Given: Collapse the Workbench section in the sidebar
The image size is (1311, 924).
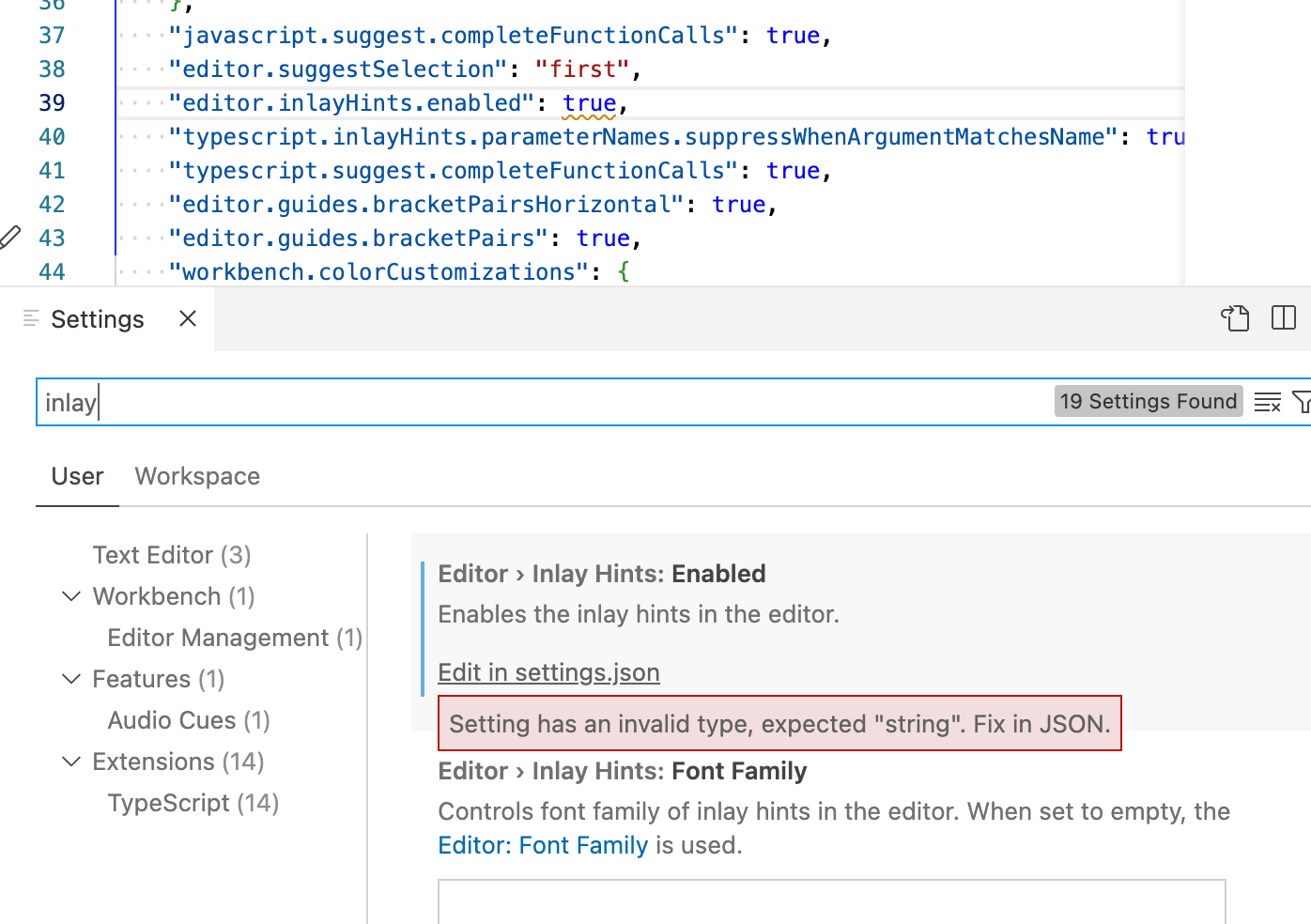Looking at the screenshot, I should point(71,596).
